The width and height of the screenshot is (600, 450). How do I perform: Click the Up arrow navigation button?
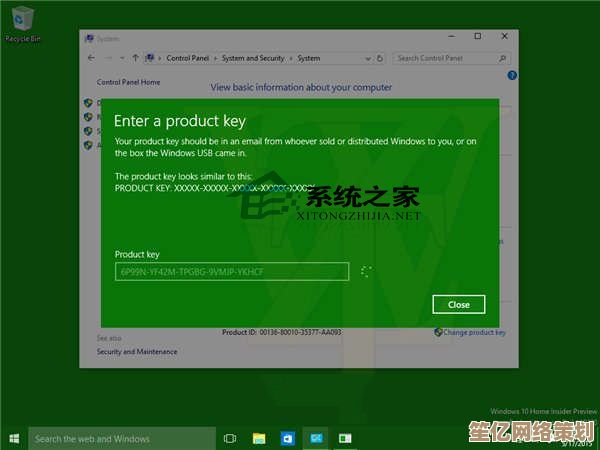[x=135, y=58]
